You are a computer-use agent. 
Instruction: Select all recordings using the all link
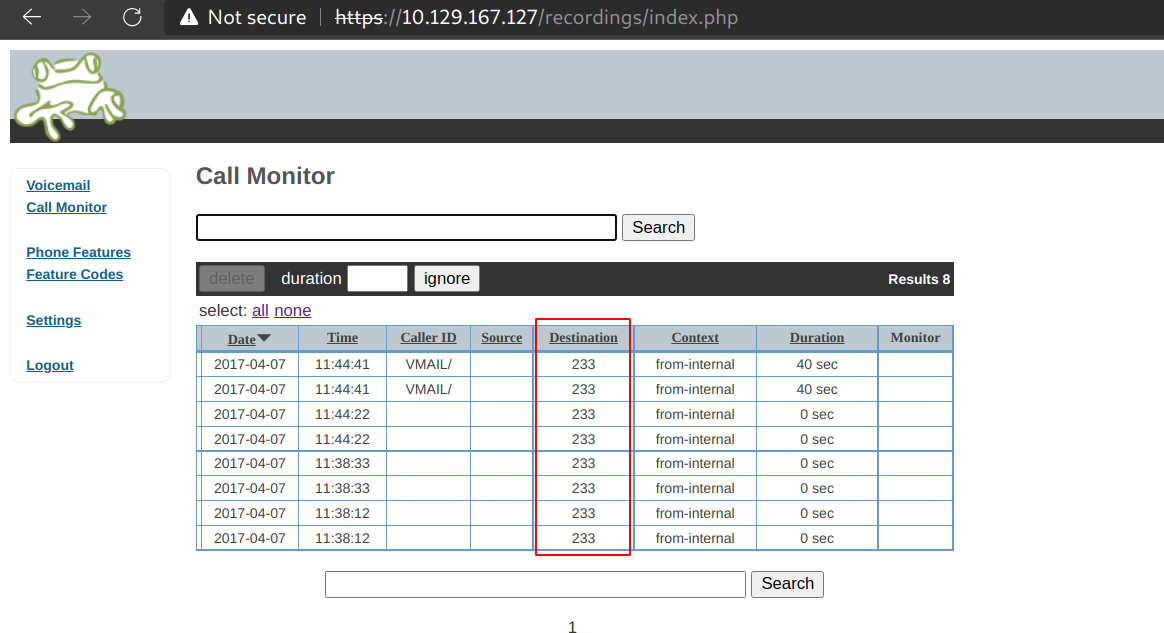click(x=260, y=311)
